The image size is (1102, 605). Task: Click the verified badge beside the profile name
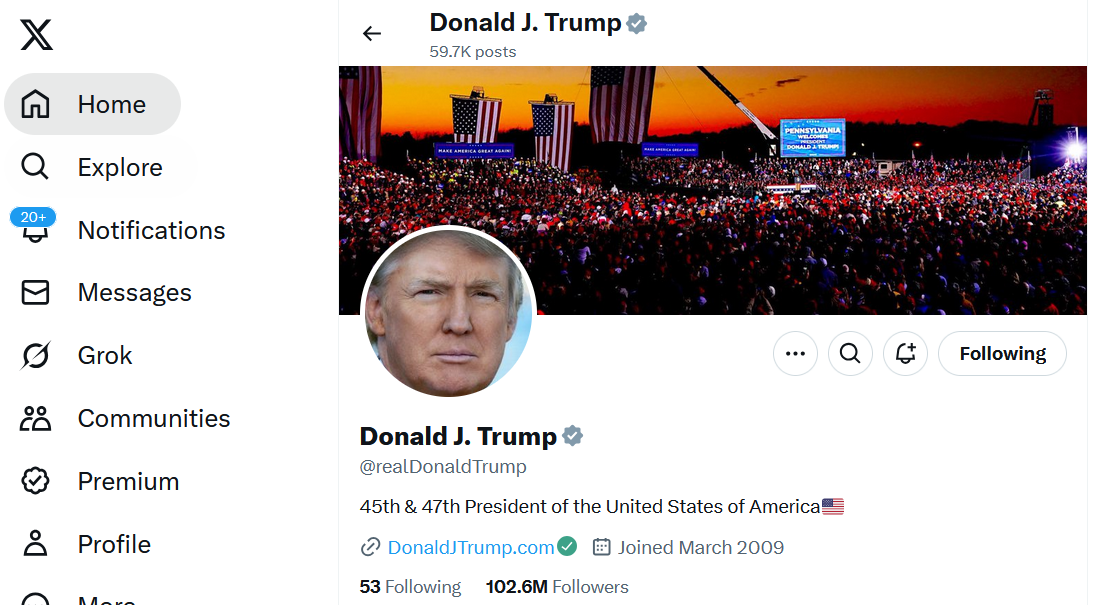(573, 436)
